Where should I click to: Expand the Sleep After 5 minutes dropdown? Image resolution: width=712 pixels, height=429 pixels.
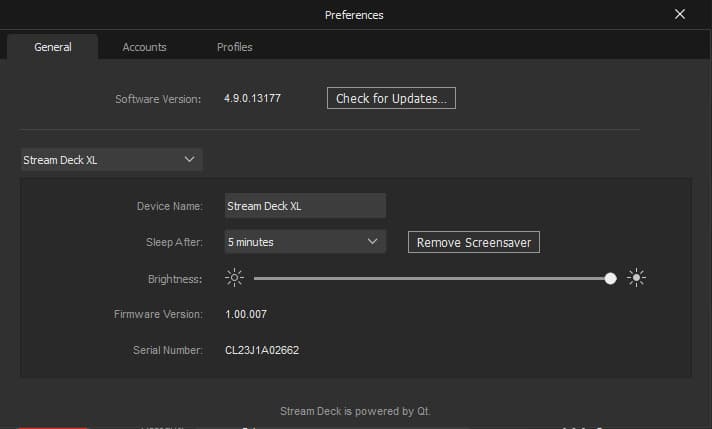(x=304, y=242)
